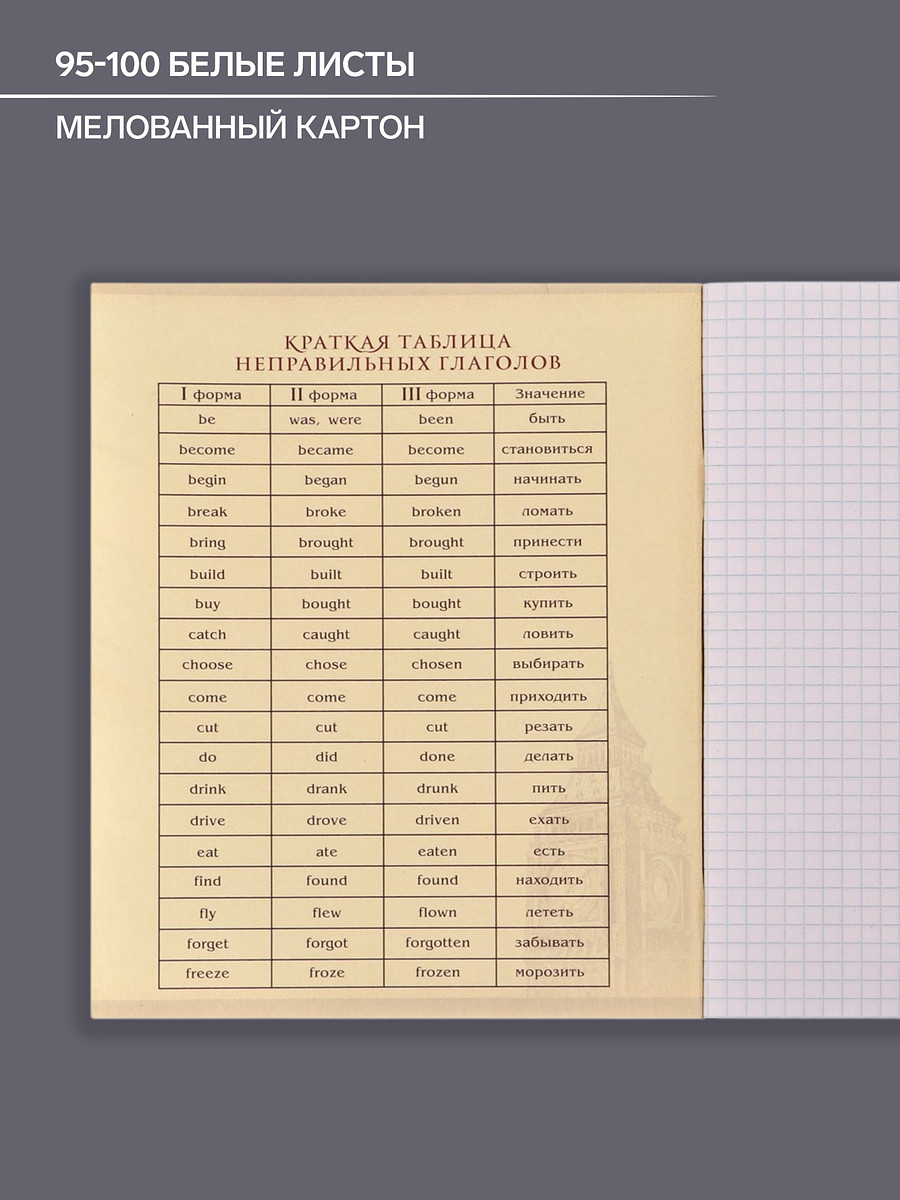Select the "ate" cell
The height and width of the screenshot is (1200, 900).
pyautogui.click(x=326, y=852)
